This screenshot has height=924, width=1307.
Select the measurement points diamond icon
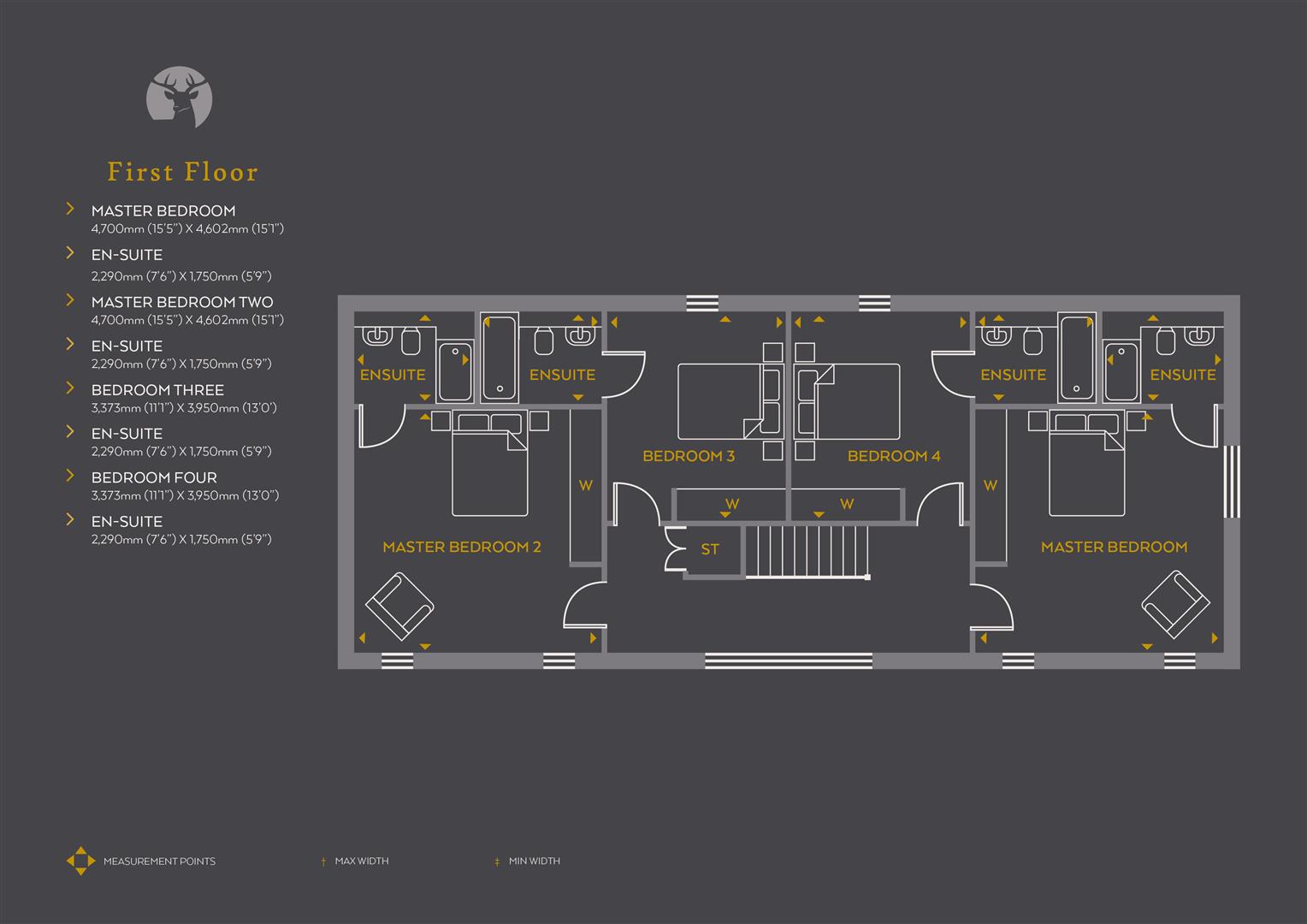pyautogui.click(x=80, y=861)
